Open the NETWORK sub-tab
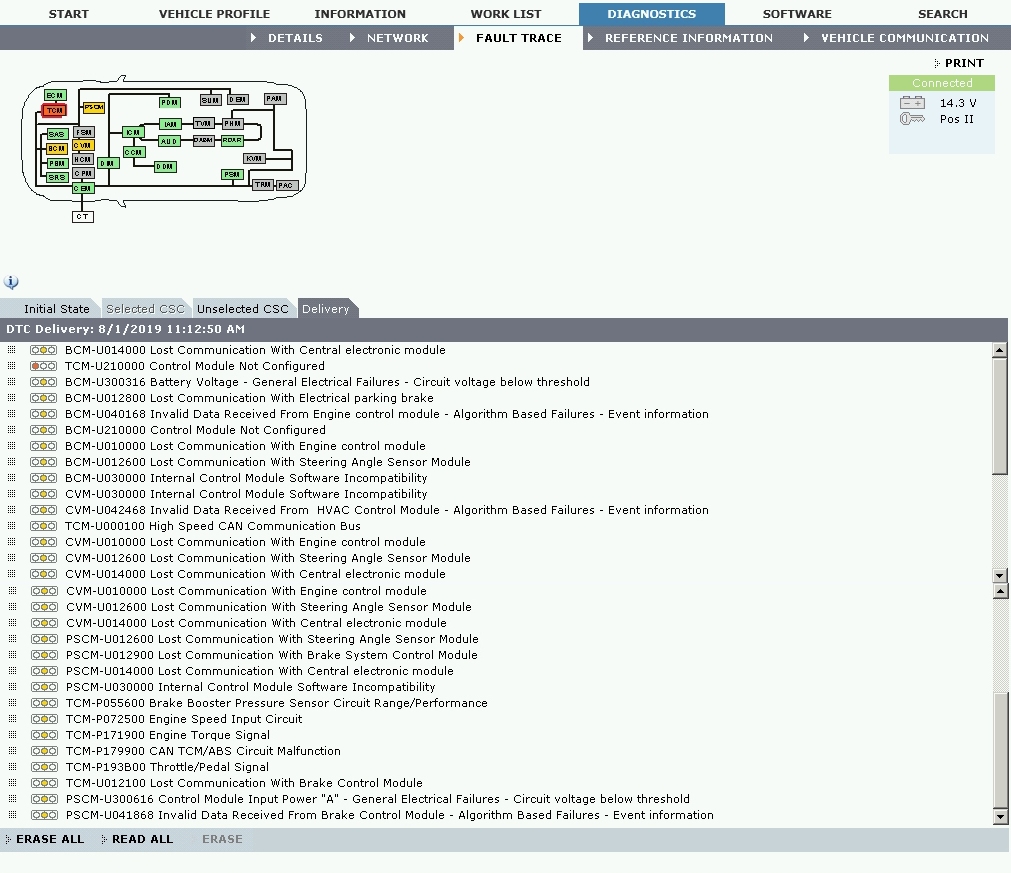Image resolution: width=1011 pixels, height=873 pixels. pyautogui.click(x=397, y=38)
